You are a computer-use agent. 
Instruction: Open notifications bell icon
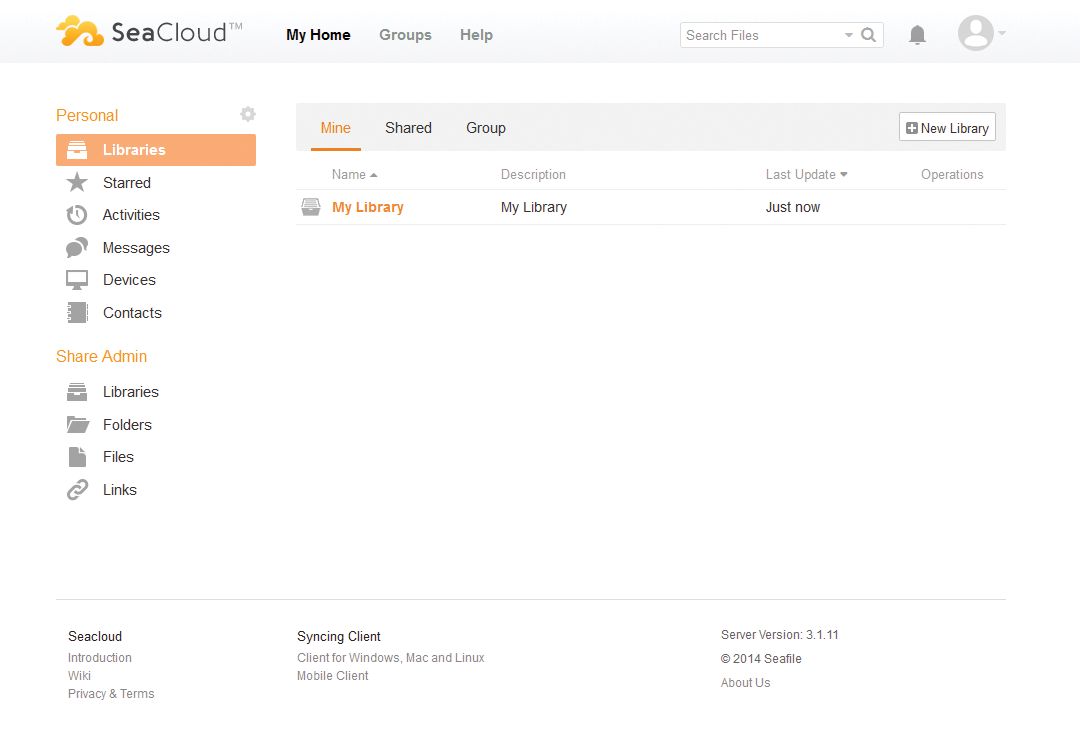point(917,35)
